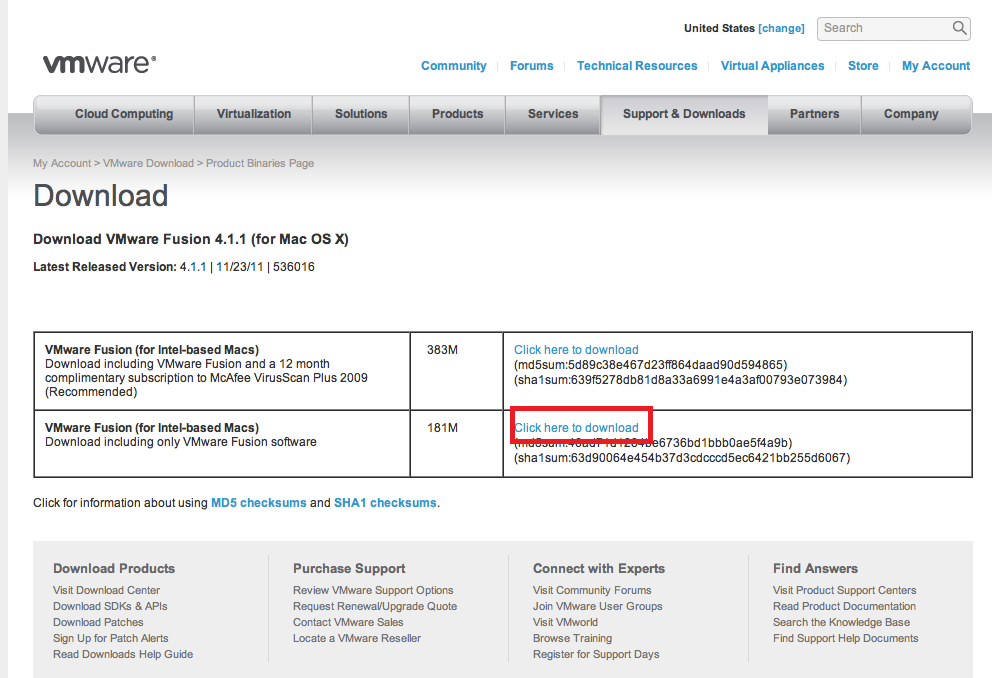Image resolution: width=992 pixels, height=678 pixels.
Task: Click Search the Knowledge Base
Action: pos(841,622)
